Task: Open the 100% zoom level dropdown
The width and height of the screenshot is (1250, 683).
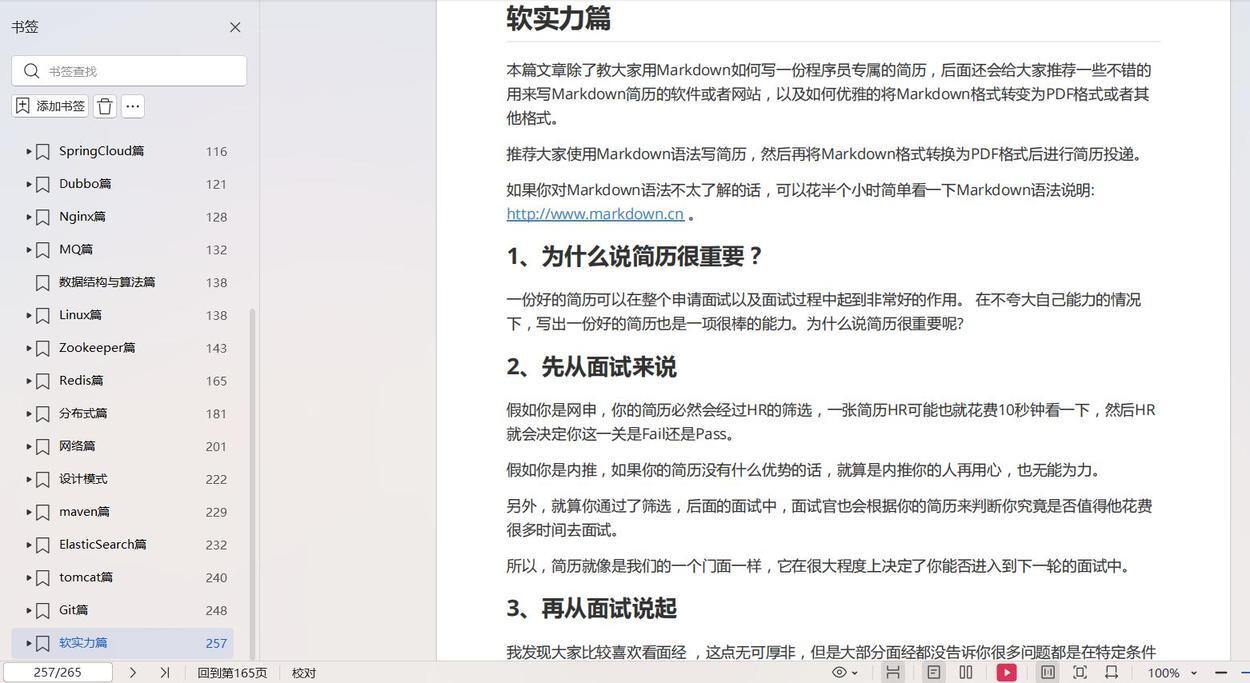Action: pyautogui.click(x=1173, y=673)
